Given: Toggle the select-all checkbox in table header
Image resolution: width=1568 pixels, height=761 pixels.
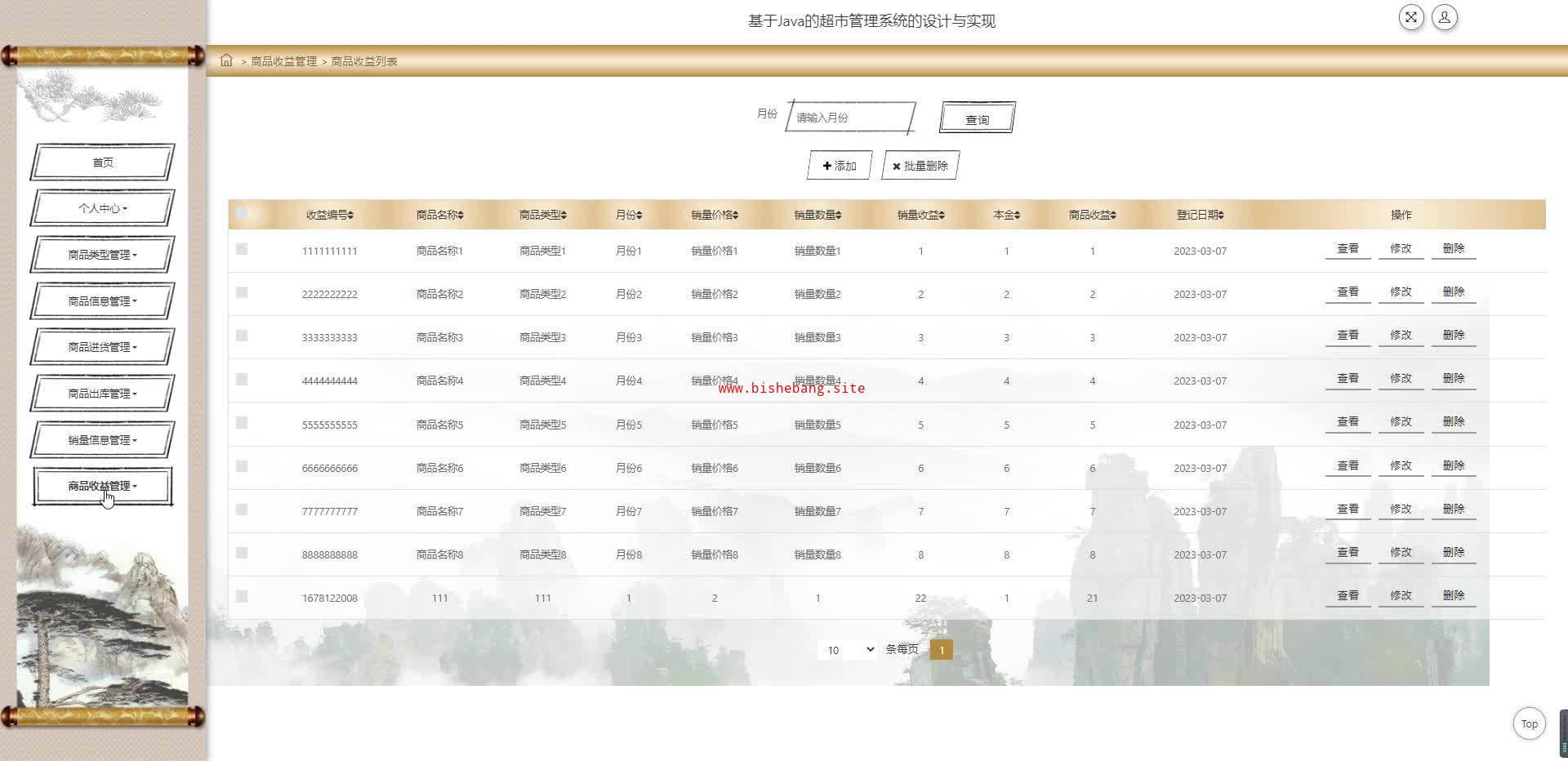Looking at the screenshot, I should pyautogui.click(x=242, y=214).
